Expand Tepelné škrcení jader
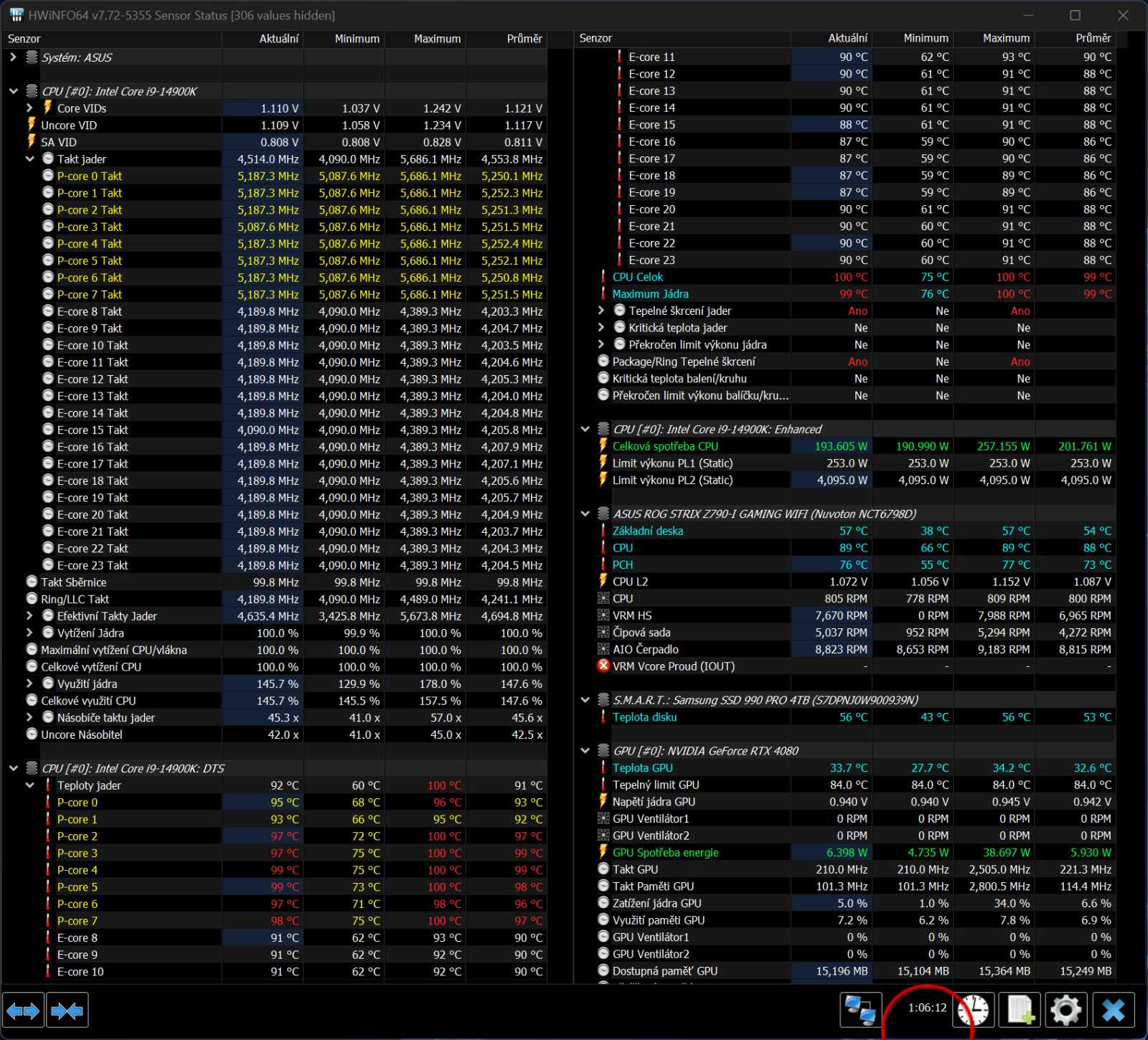This screenshot has width=1148, height=1040. point(601,311)
